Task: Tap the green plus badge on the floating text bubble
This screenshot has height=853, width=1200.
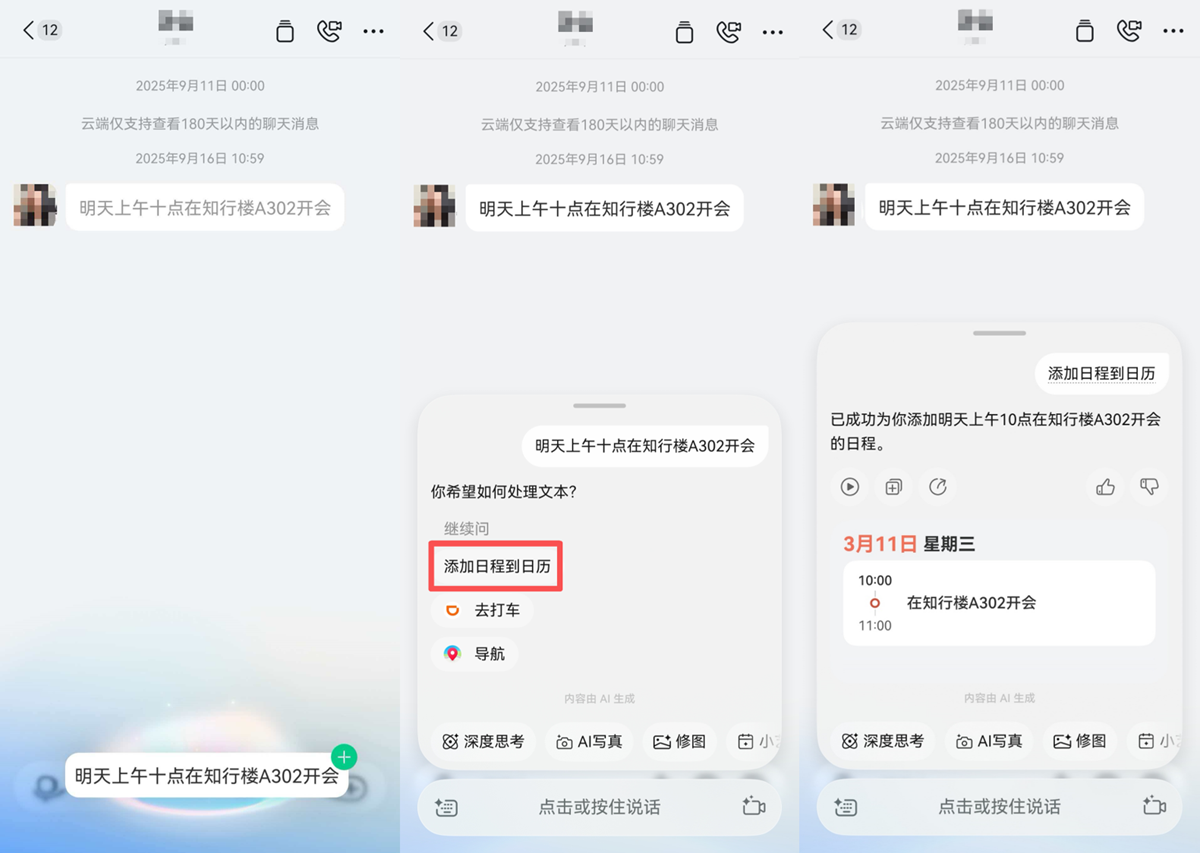Action: pyautogui.click(x=343, y=756)
